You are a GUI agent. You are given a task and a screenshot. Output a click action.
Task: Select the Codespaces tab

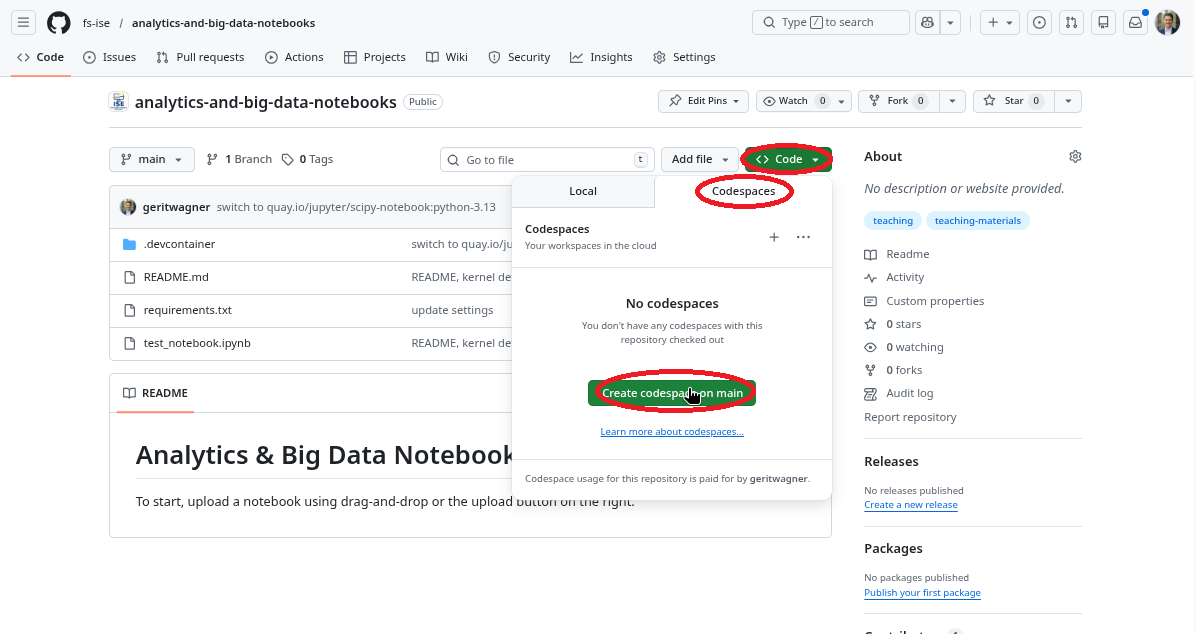click(743, 191)
